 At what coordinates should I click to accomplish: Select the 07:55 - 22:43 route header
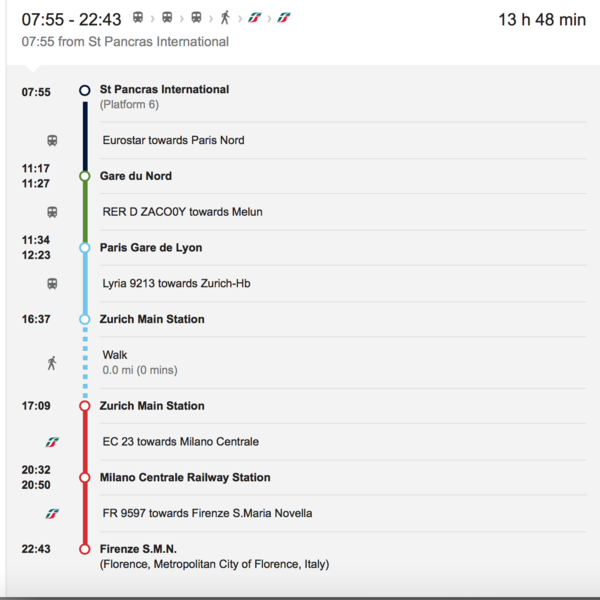[x=71, y=20]
